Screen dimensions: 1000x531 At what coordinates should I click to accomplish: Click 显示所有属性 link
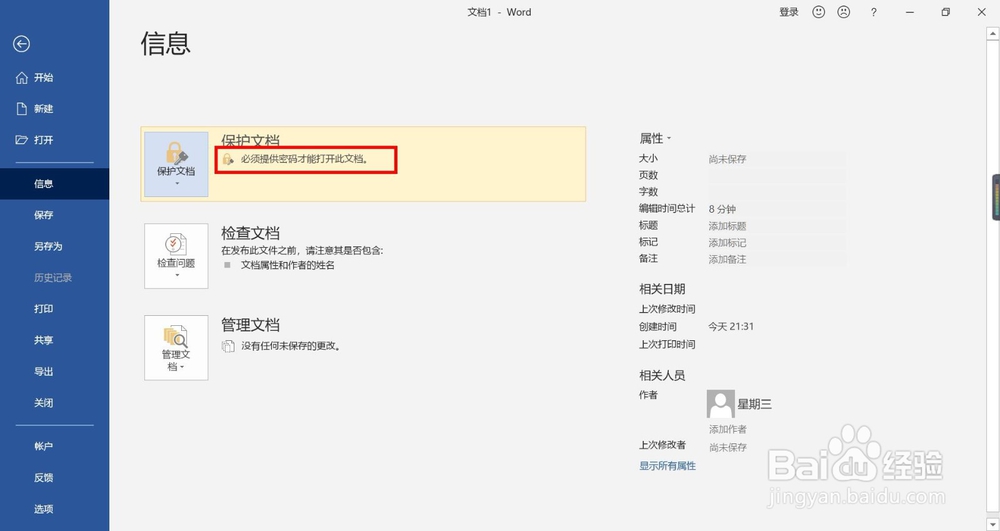(x=667, y=465)
